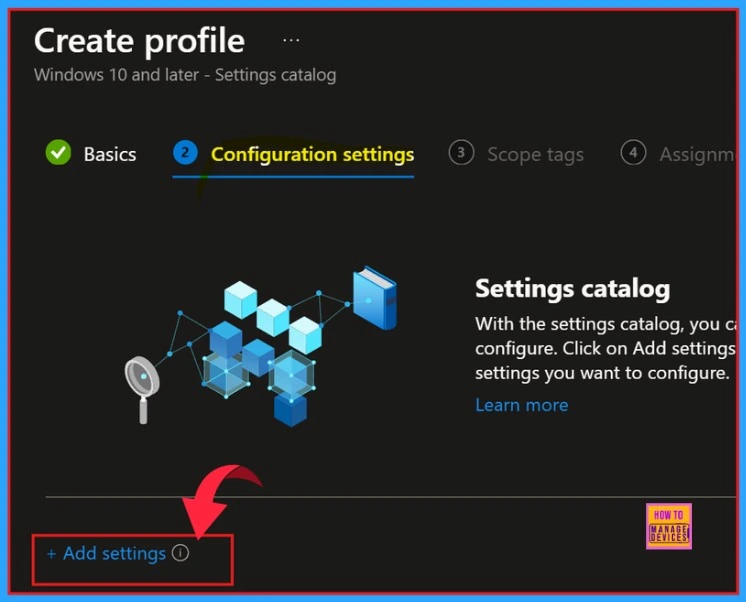Click the step 4 circle icon
The height and width of the screenshot is (602, 746).
(x=633, y=152)
